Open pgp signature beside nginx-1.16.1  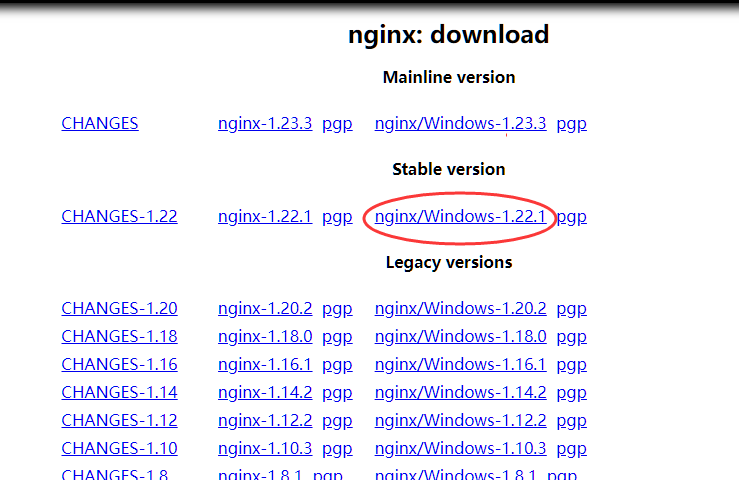coord(337,365)
